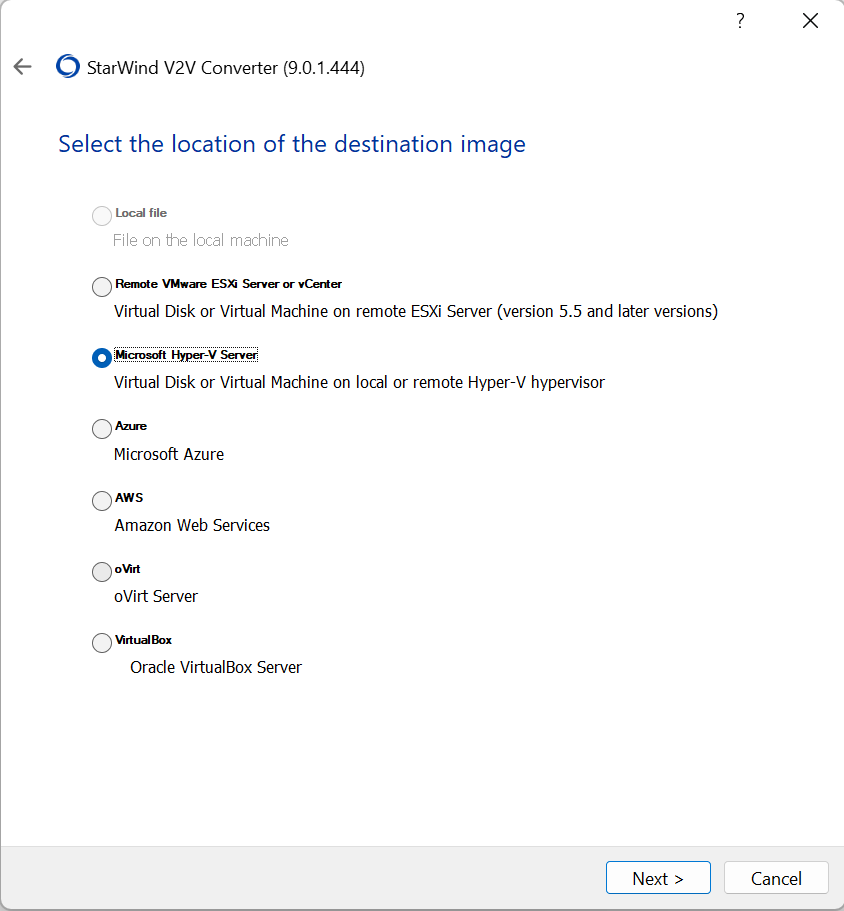Screen dimensions: 844x911
Task: Select the VirtualBox radio button
Action: [x=102, y=643]
